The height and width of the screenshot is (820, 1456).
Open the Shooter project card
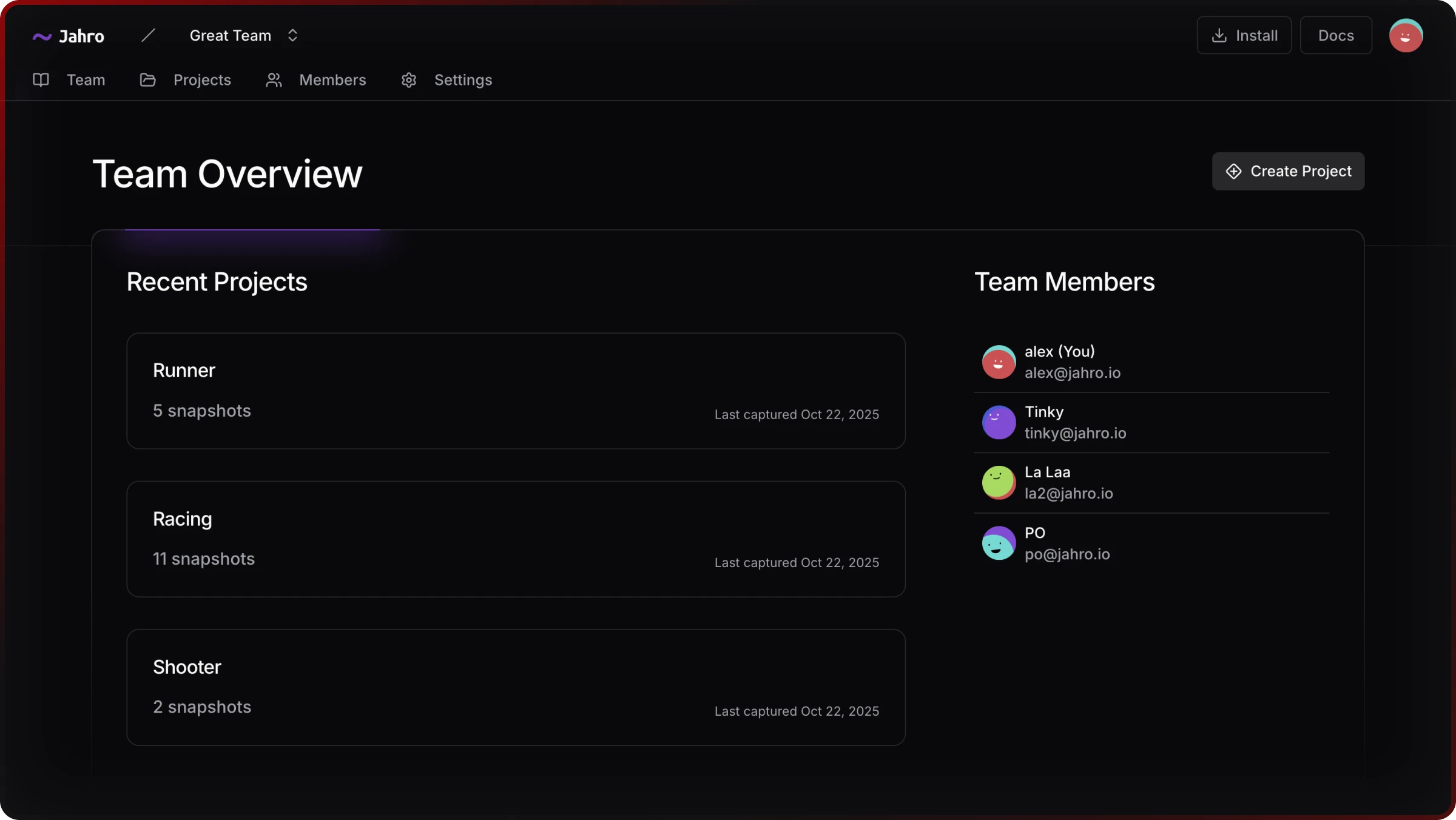(x=516, y=688)
